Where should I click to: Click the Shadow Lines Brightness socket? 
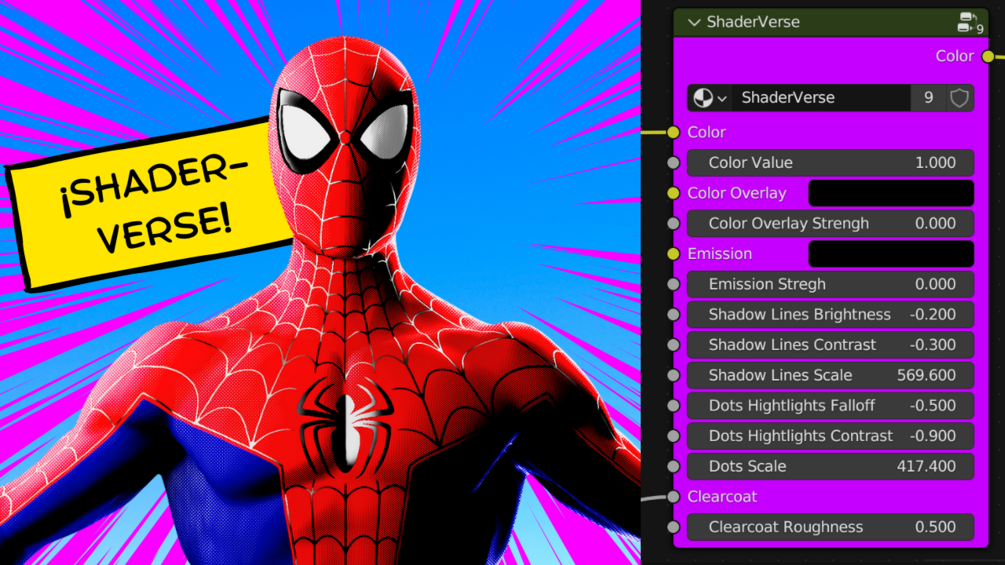click(673, 315)
